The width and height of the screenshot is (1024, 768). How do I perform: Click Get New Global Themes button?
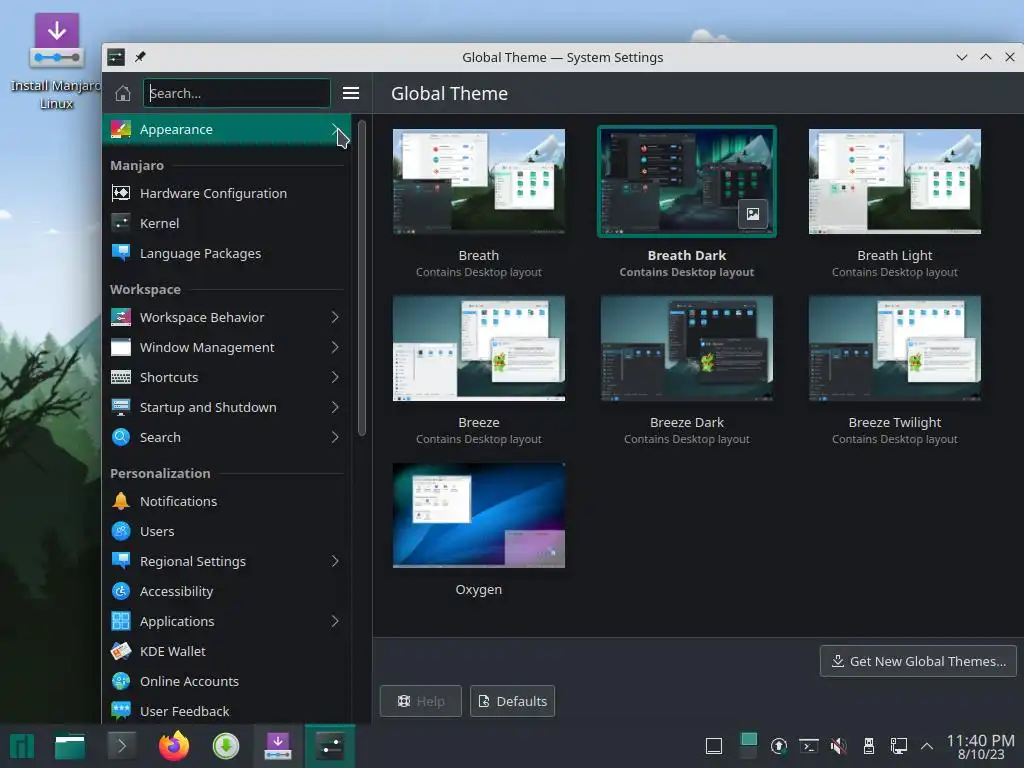[918, 662]
